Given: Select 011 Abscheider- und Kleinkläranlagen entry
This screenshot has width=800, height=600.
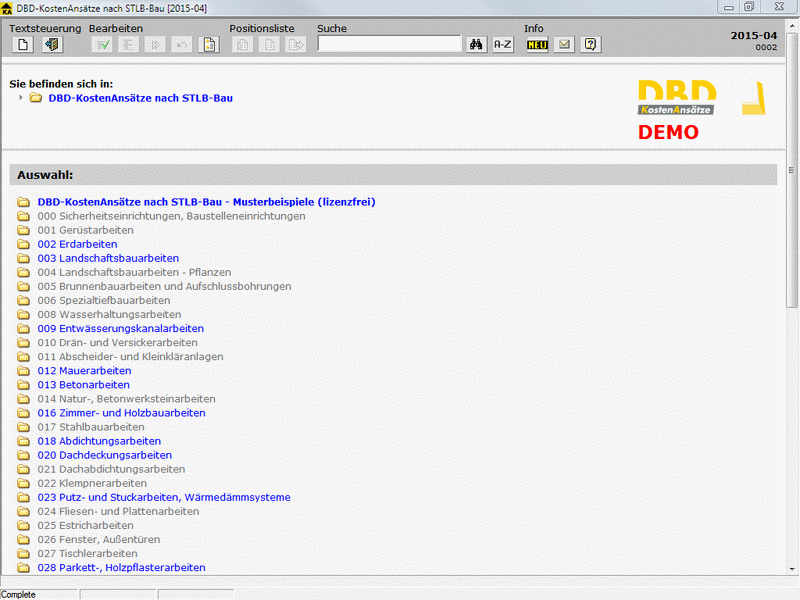Looking at the screenshot, I should (x=130, y=357).
